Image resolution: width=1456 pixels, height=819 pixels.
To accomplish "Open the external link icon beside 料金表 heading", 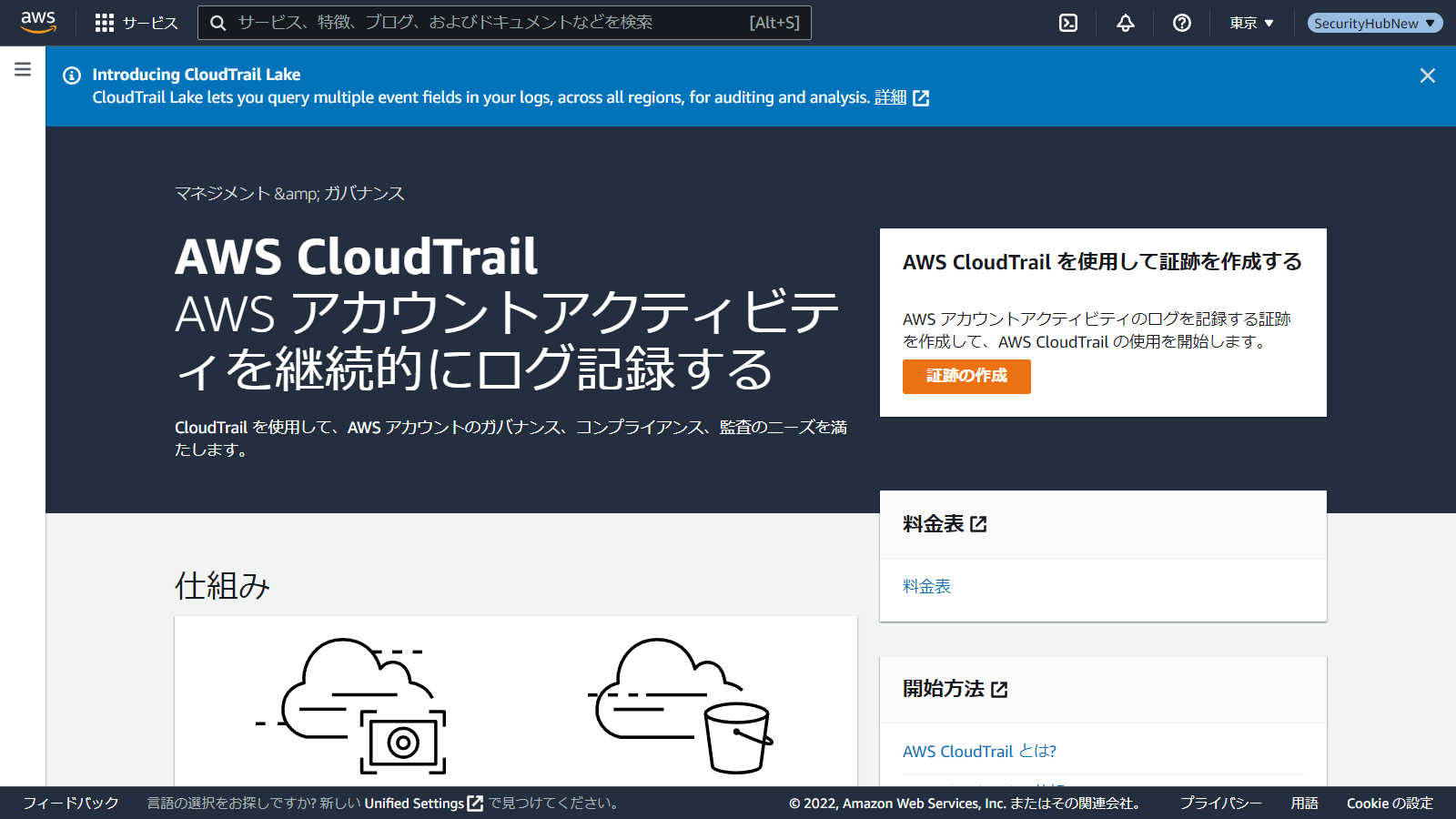I will point(978,524).
